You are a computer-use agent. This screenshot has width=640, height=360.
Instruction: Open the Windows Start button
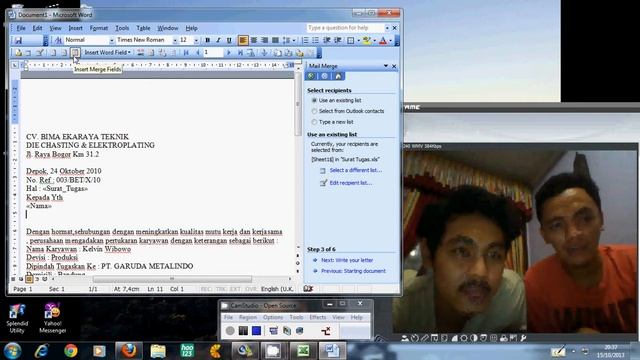coord(12,351)
